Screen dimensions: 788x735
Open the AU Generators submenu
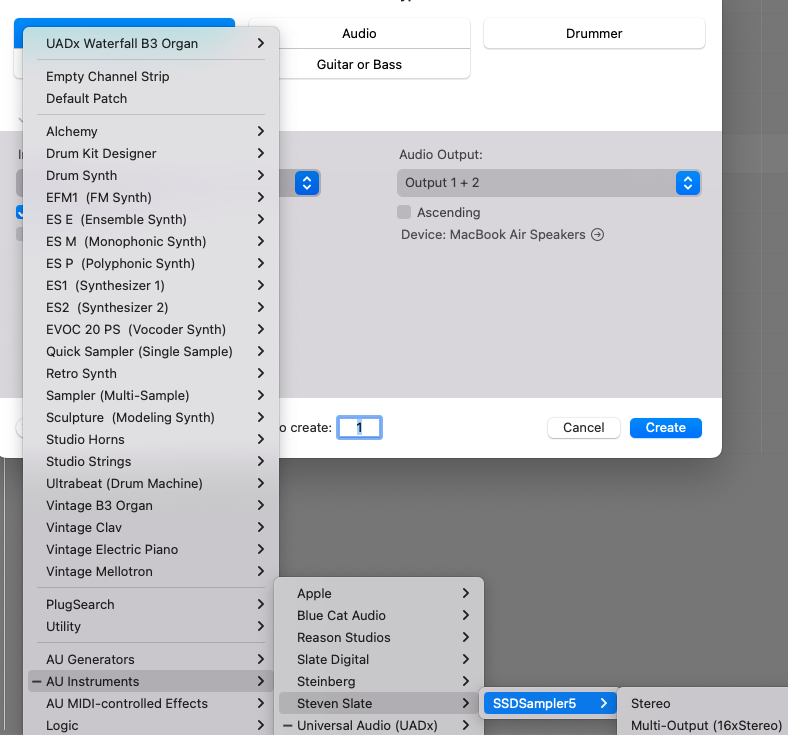[151, 660]
